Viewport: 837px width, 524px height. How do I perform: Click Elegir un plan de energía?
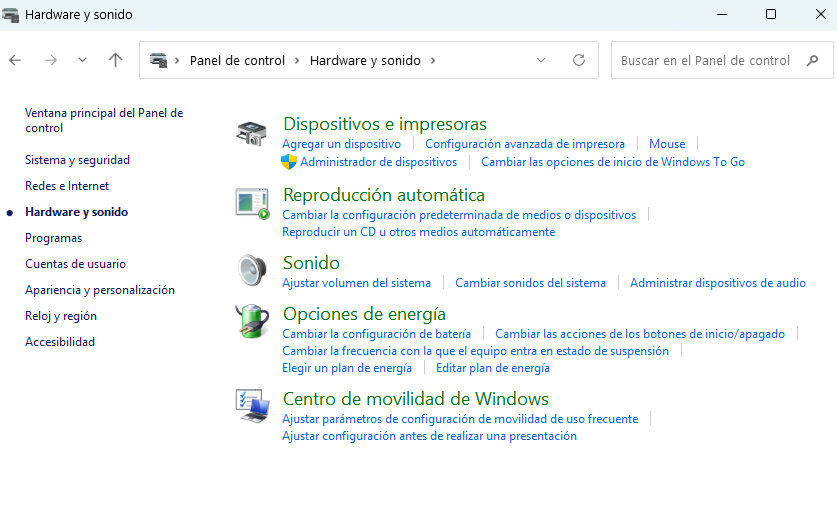pos(347,368)
